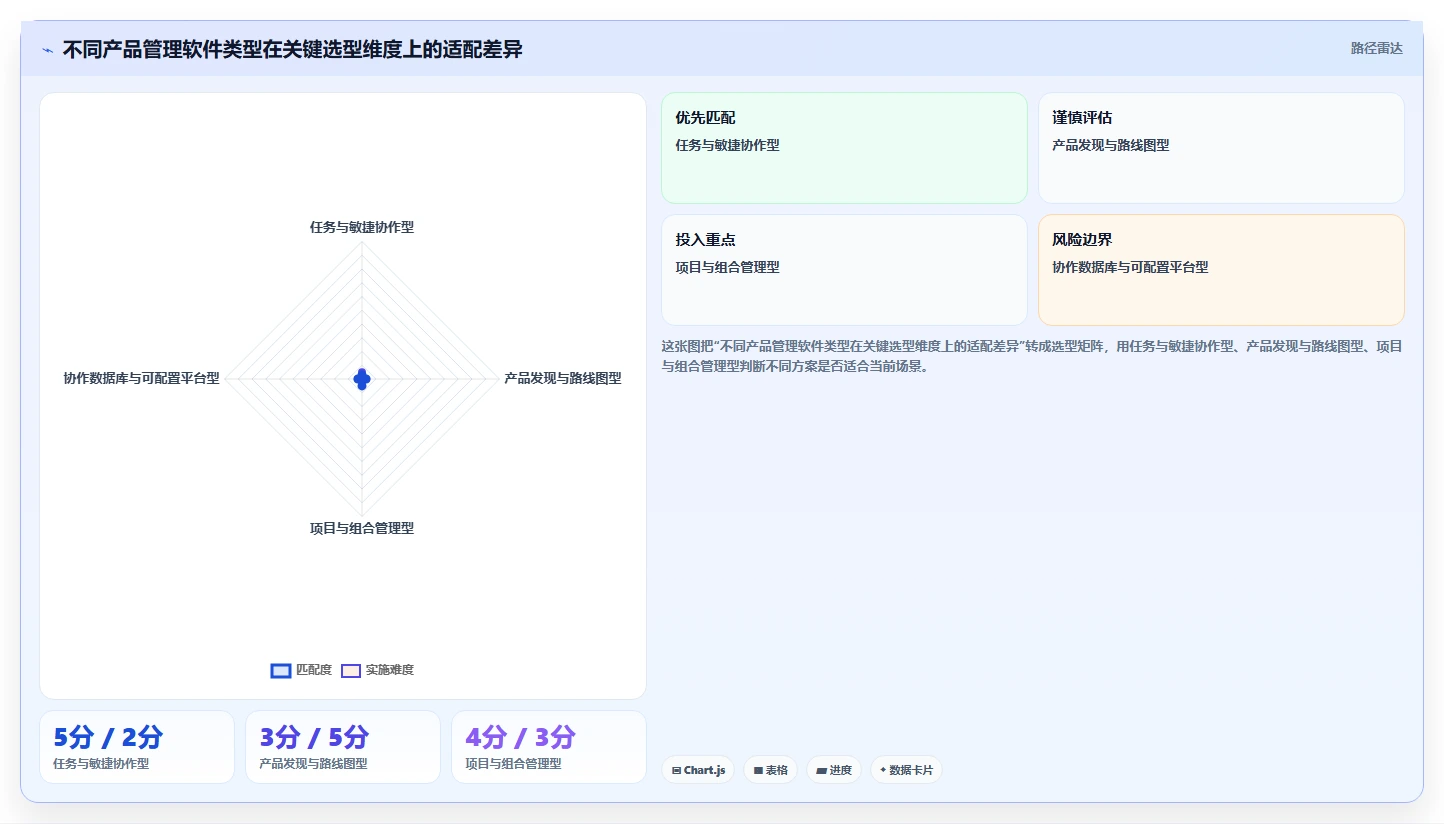
Task: Open the 风险边界 card
Action: (1221, 270)
